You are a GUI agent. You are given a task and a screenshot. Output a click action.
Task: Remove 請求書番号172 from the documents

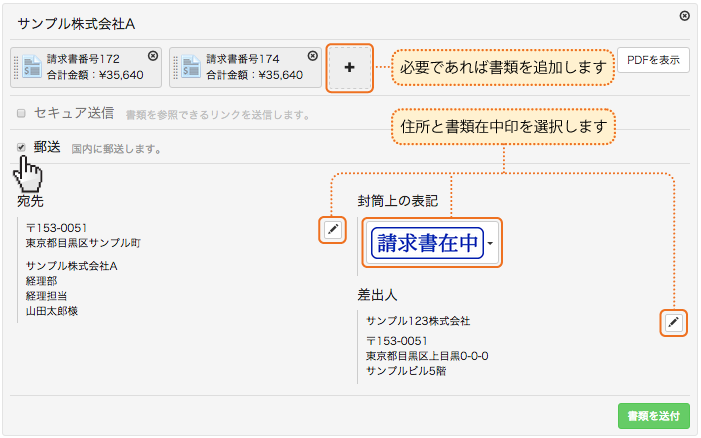click(152, 56)
